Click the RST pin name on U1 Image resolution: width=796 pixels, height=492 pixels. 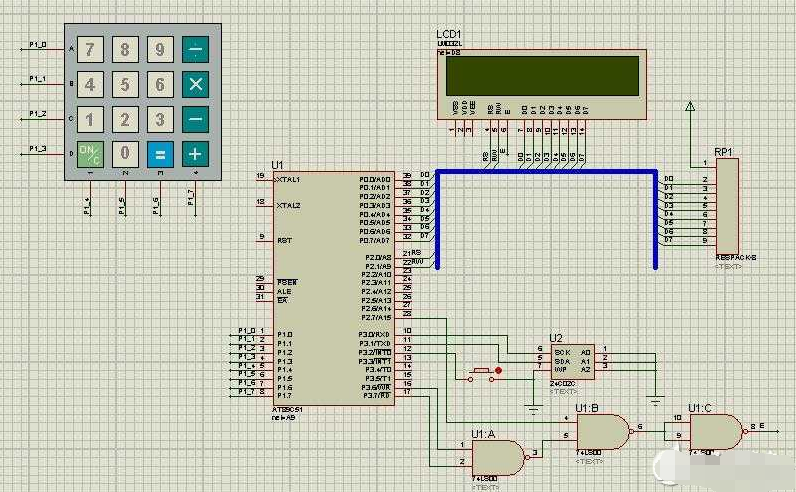(x=284, y=240)
